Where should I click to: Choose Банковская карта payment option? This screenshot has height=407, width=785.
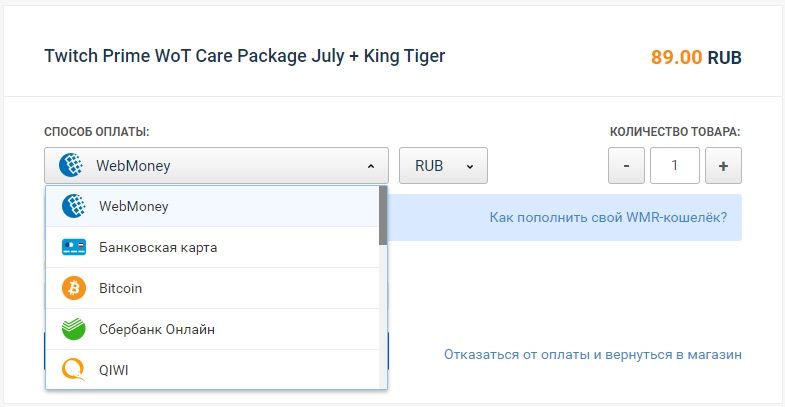[158, 247]
